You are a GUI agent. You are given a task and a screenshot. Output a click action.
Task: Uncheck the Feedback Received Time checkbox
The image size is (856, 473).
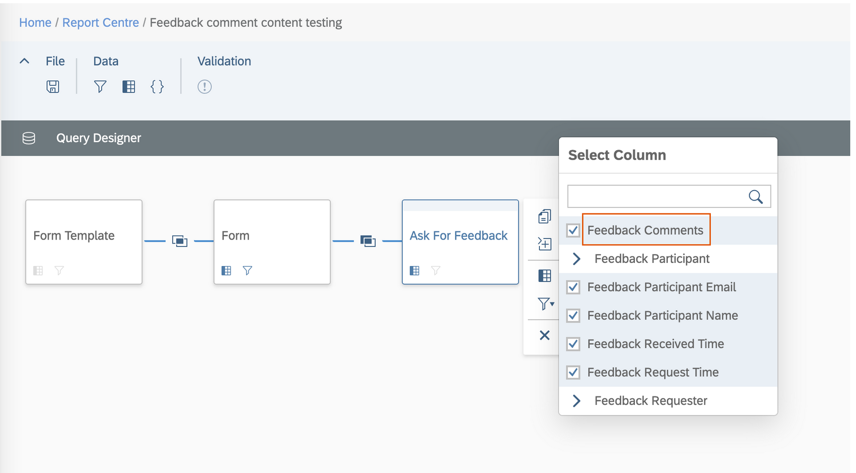point(573,344)
